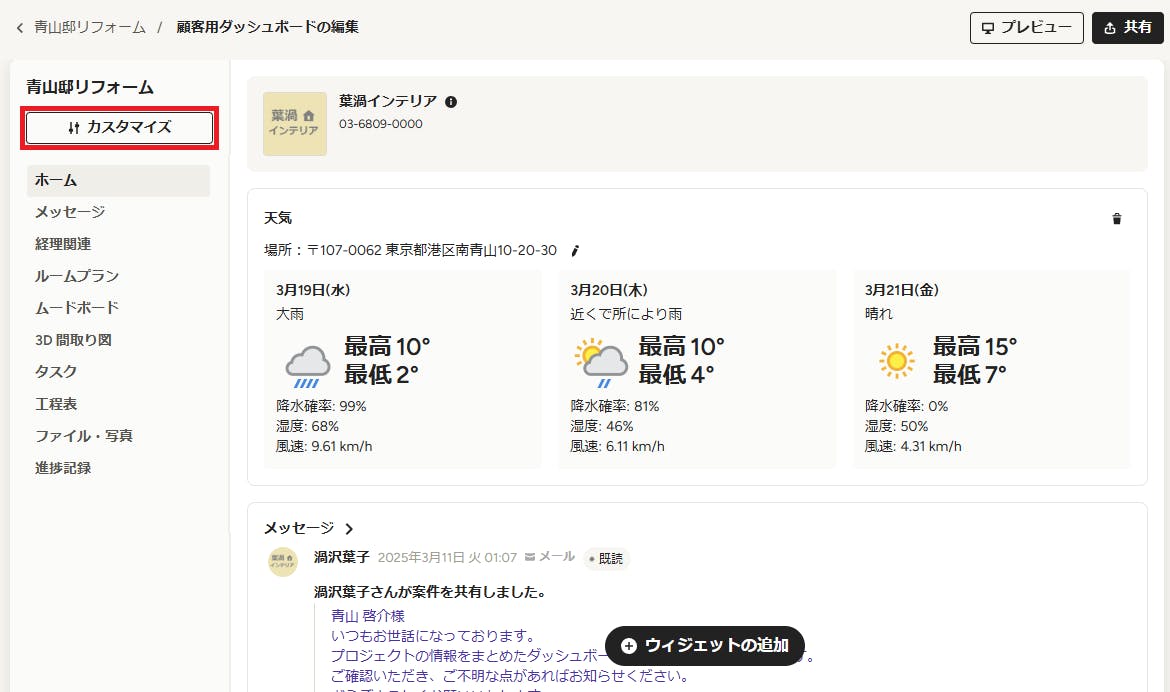Click the info icon next to 葉渦インテリア
The image size is (1170, 692).
pyautogui.click(x=451, y=102)
